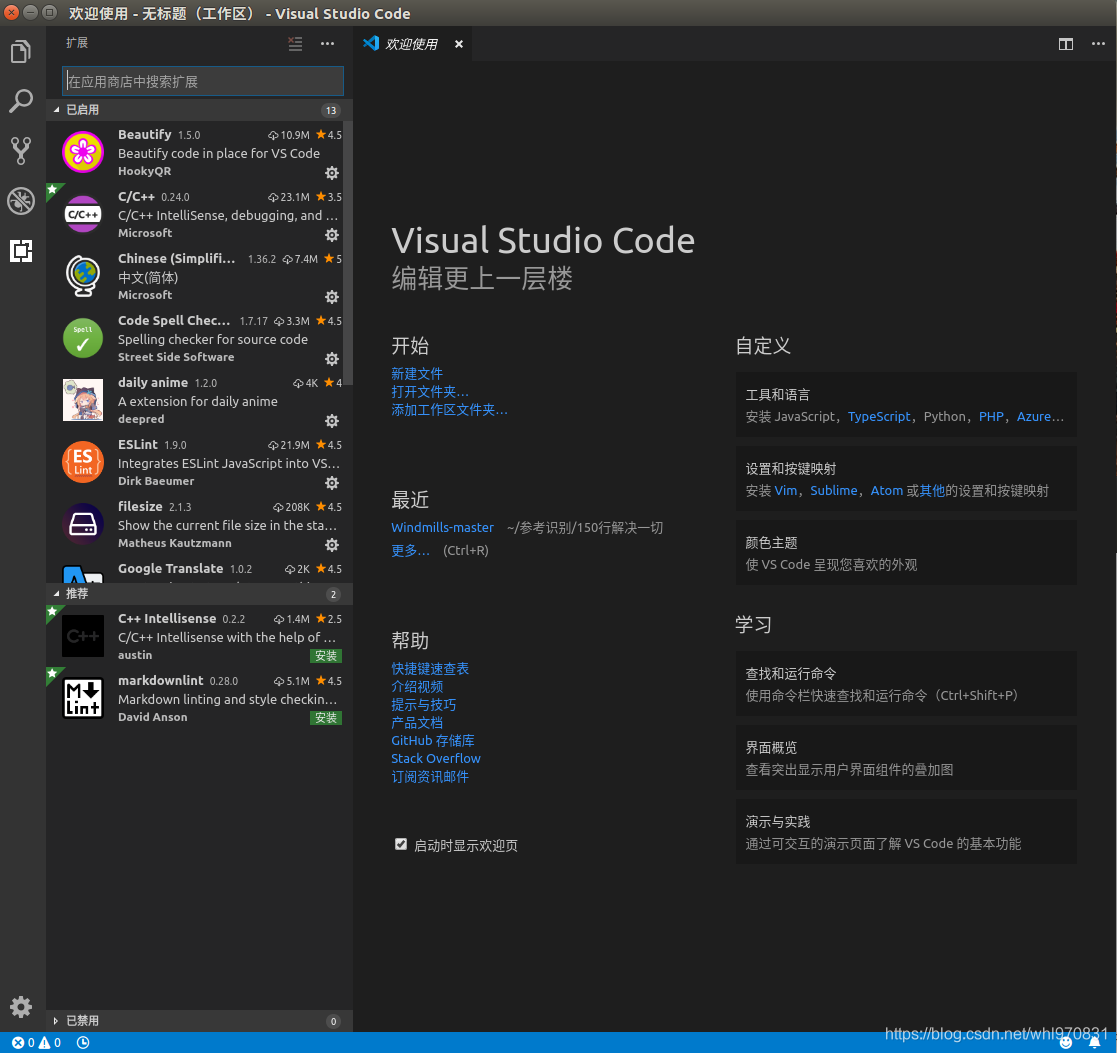Viewport: 1117px width, 1053px height.
Task: Open the Explorer view in activity bar
Action: [x=21, y=51]
